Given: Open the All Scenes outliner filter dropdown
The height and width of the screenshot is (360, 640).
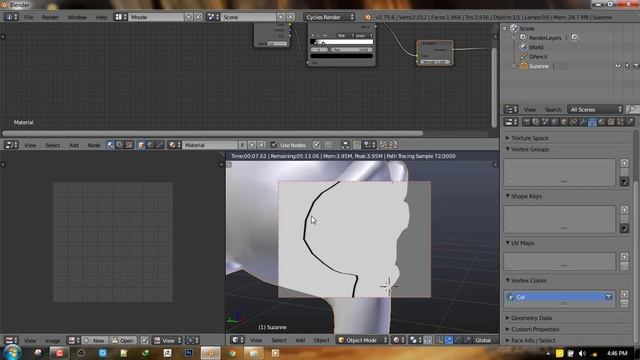Looking at the screenshot, I should (595, 109).
